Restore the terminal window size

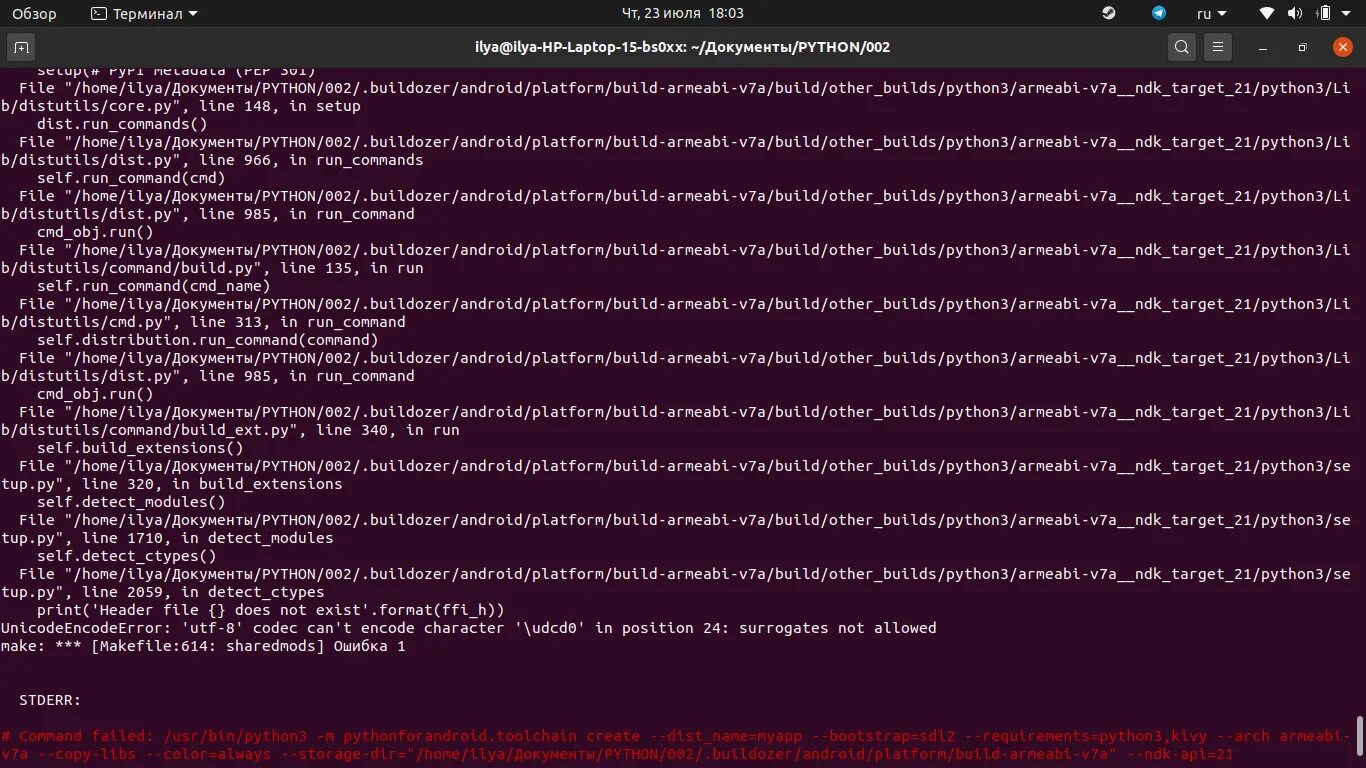1302,47
